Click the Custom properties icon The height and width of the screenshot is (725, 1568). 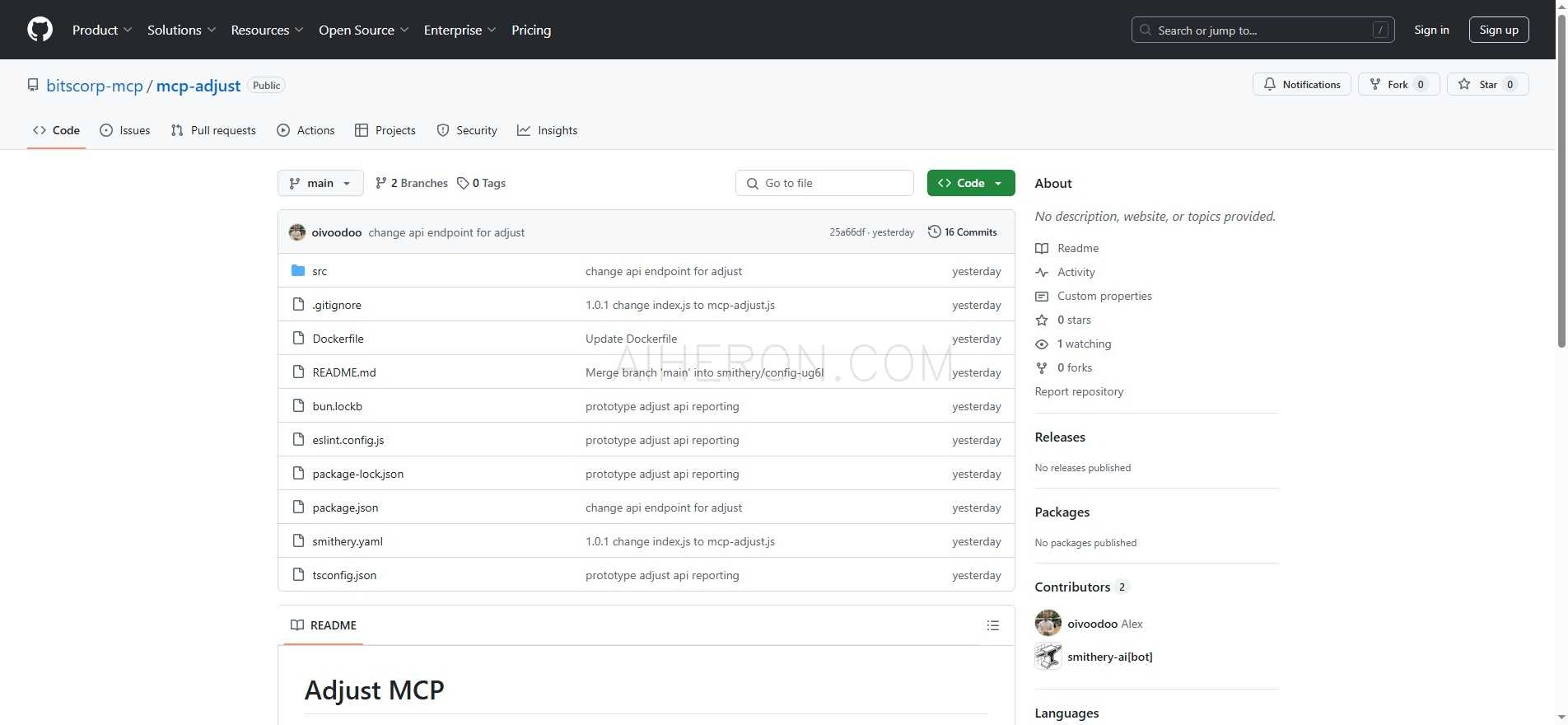pyautogui.click(x=1042, y=296)
